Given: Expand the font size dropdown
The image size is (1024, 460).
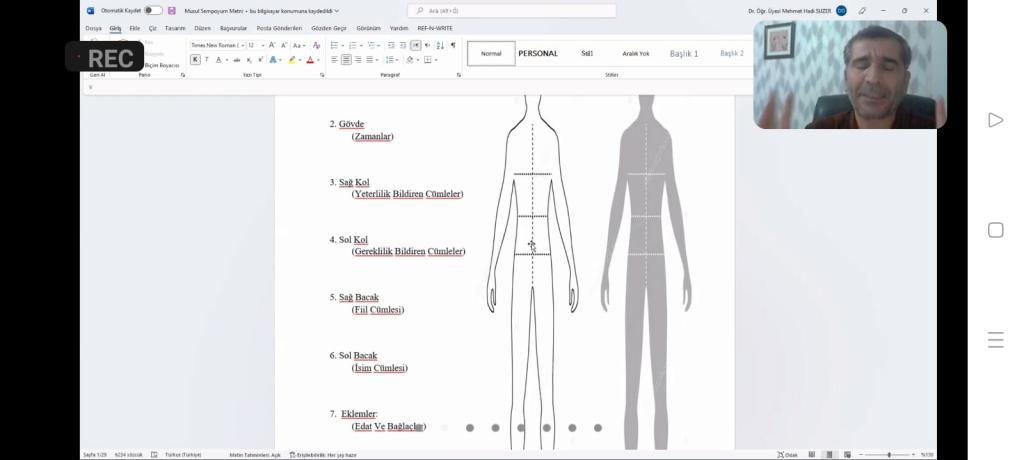Looking at the screenshot, I should tap(261, 45).
